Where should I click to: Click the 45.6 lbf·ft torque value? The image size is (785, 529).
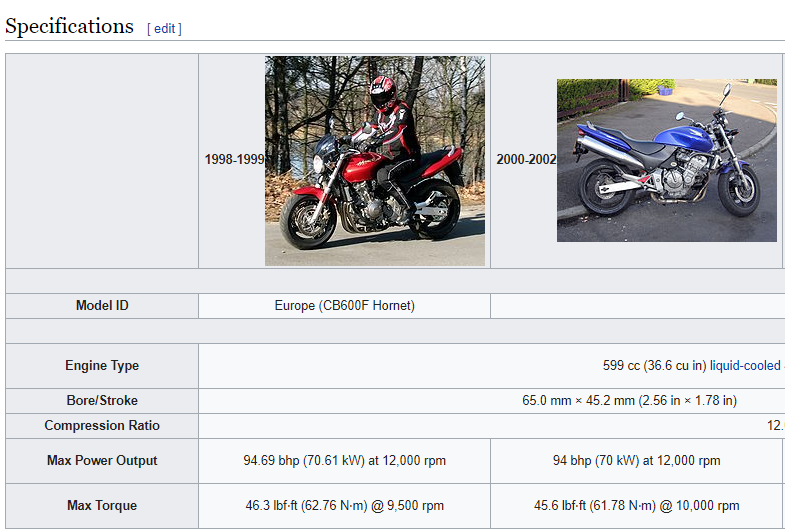point(636,506)
